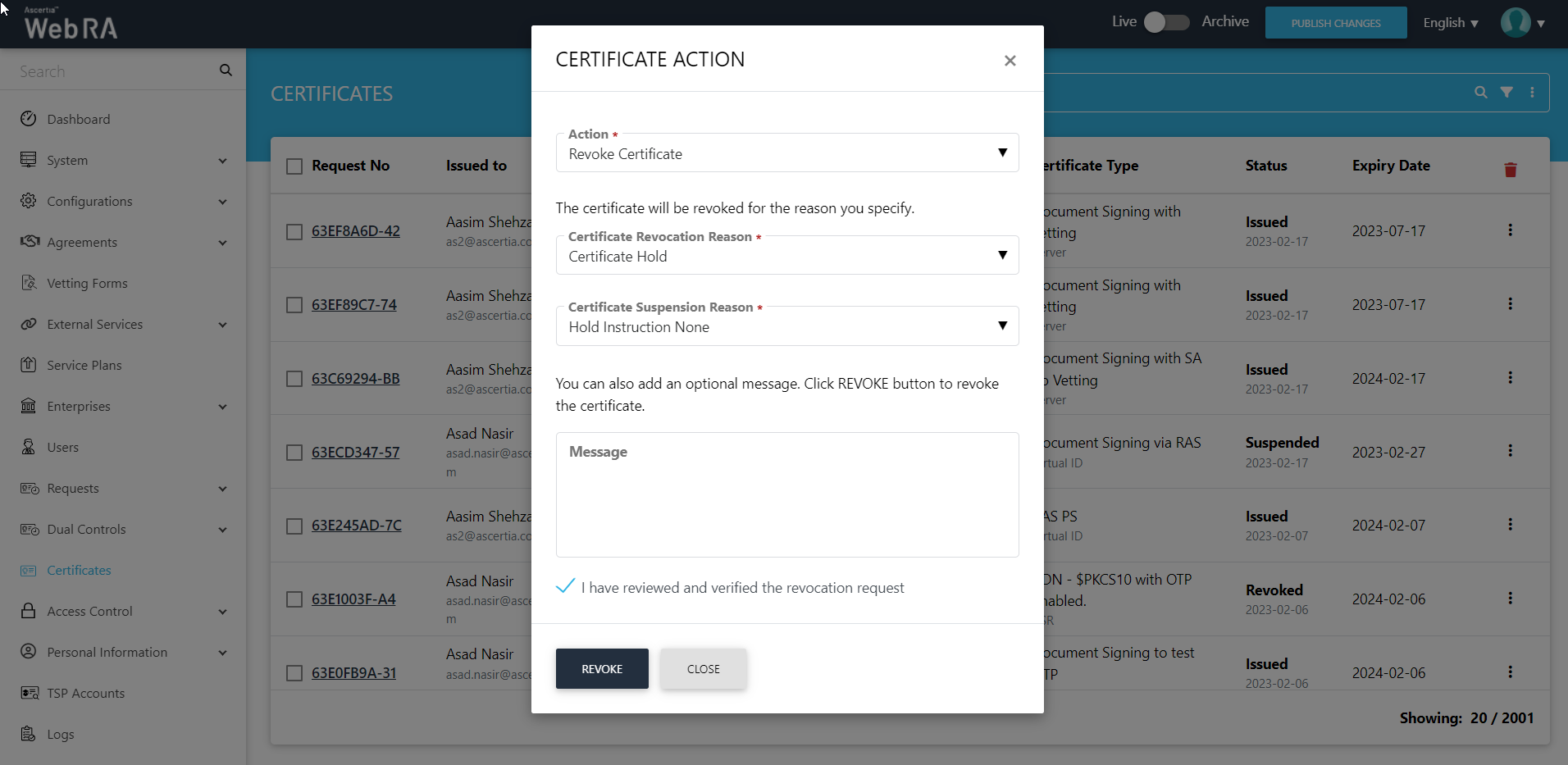Uncheck the reviewed and verified revocation checkbox
This screenshot has width=1568, height=765.
pyautogui.click(x=565, y=586)
